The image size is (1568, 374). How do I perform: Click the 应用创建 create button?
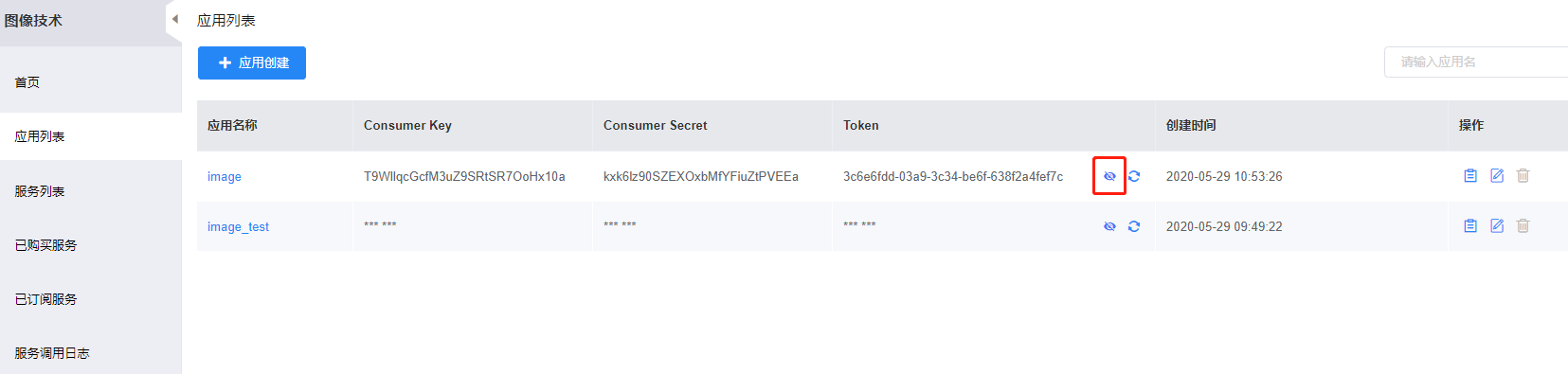click(x=252, y=62)
